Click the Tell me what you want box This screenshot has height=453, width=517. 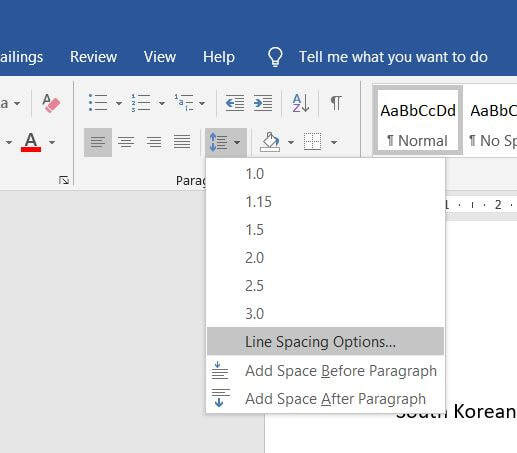tap(393, 57)
